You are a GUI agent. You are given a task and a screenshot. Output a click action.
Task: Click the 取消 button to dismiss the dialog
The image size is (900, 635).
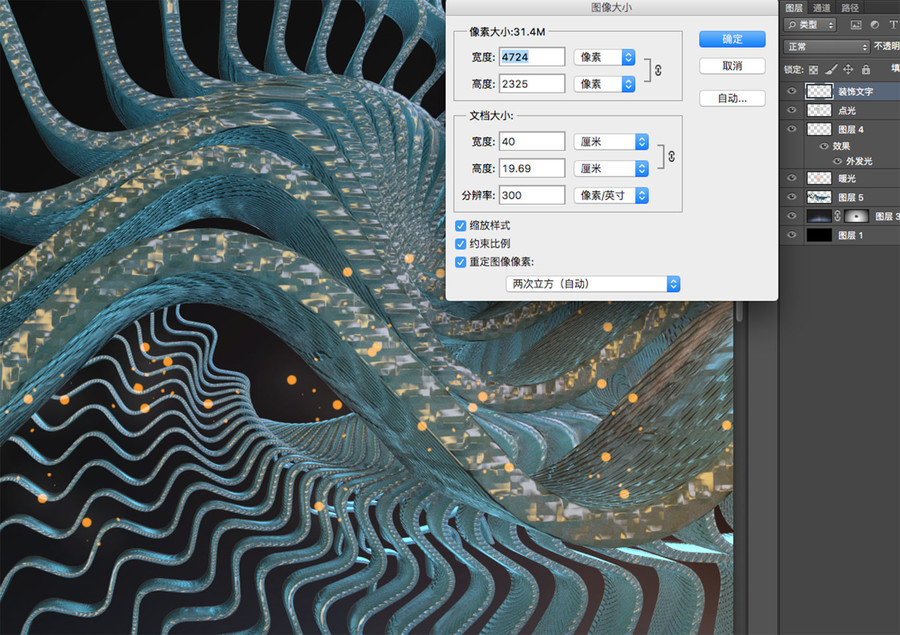(x=732, y=66)
